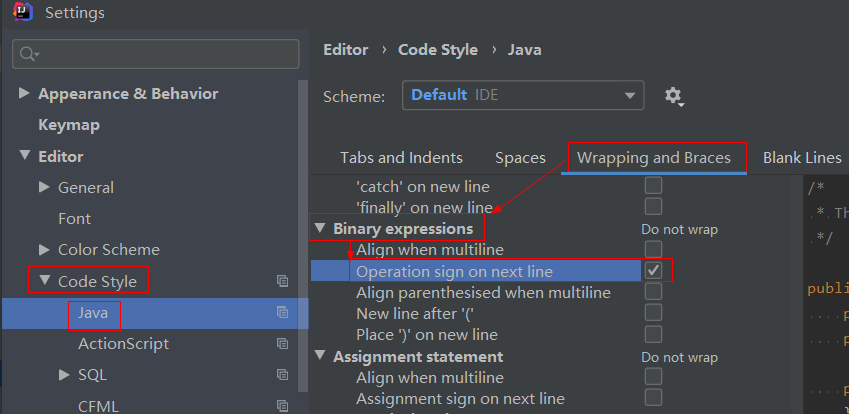This screenshot has width=849, height=414.
Task: Click Code Style in breadcrumb path
Action: pos(438,50)
